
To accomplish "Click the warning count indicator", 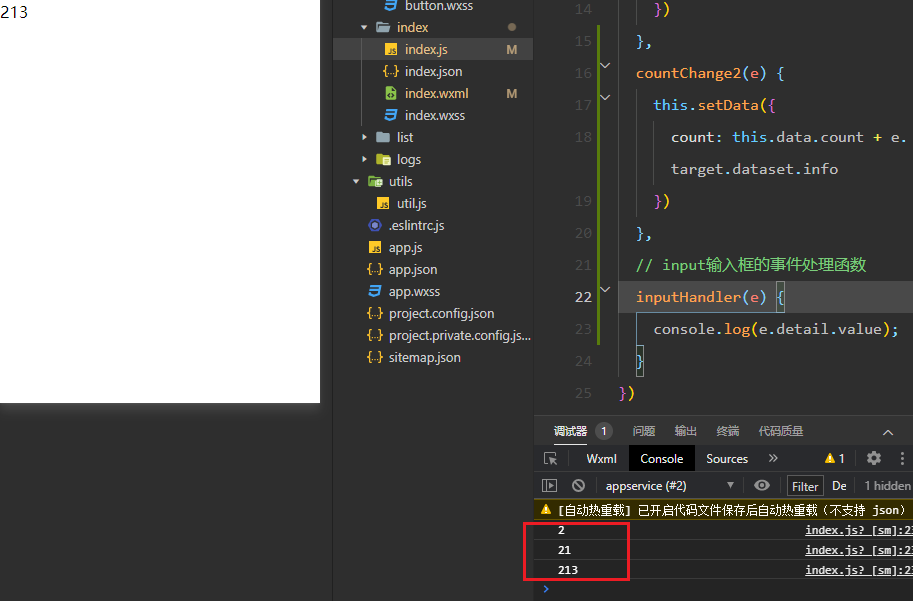I will click(834, 458).
